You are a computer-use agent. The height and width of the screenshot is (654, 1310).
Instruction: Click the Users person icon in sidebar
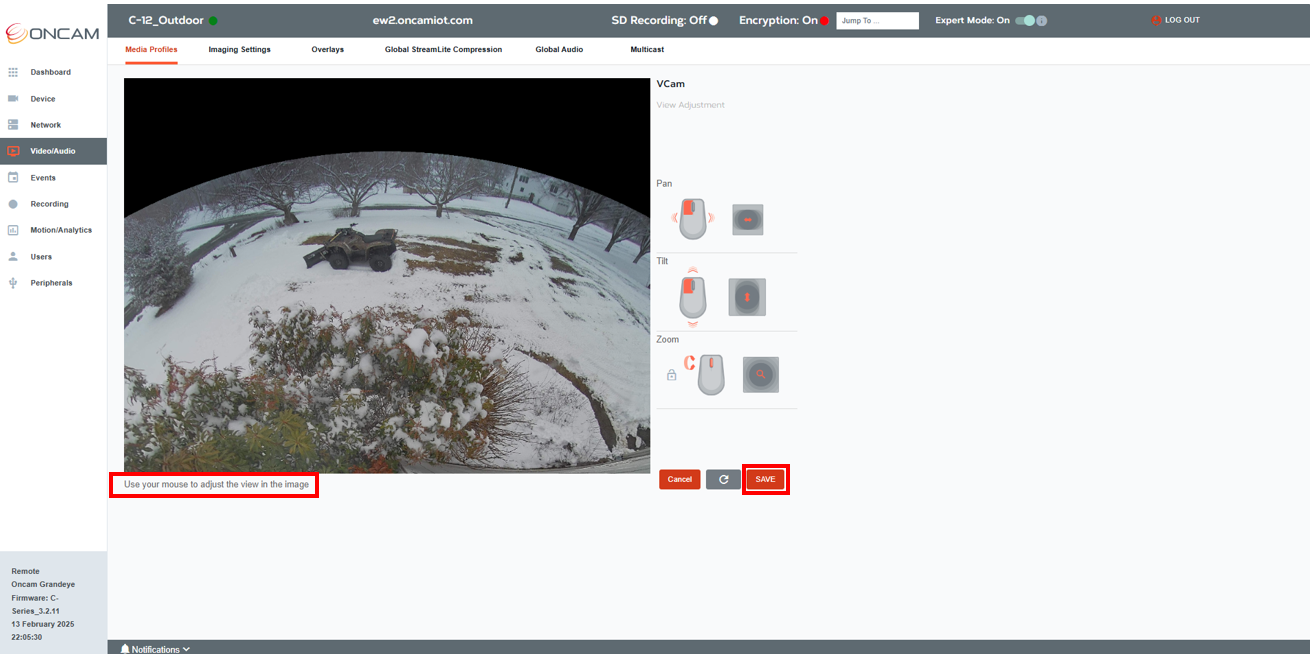coord(13,256)
